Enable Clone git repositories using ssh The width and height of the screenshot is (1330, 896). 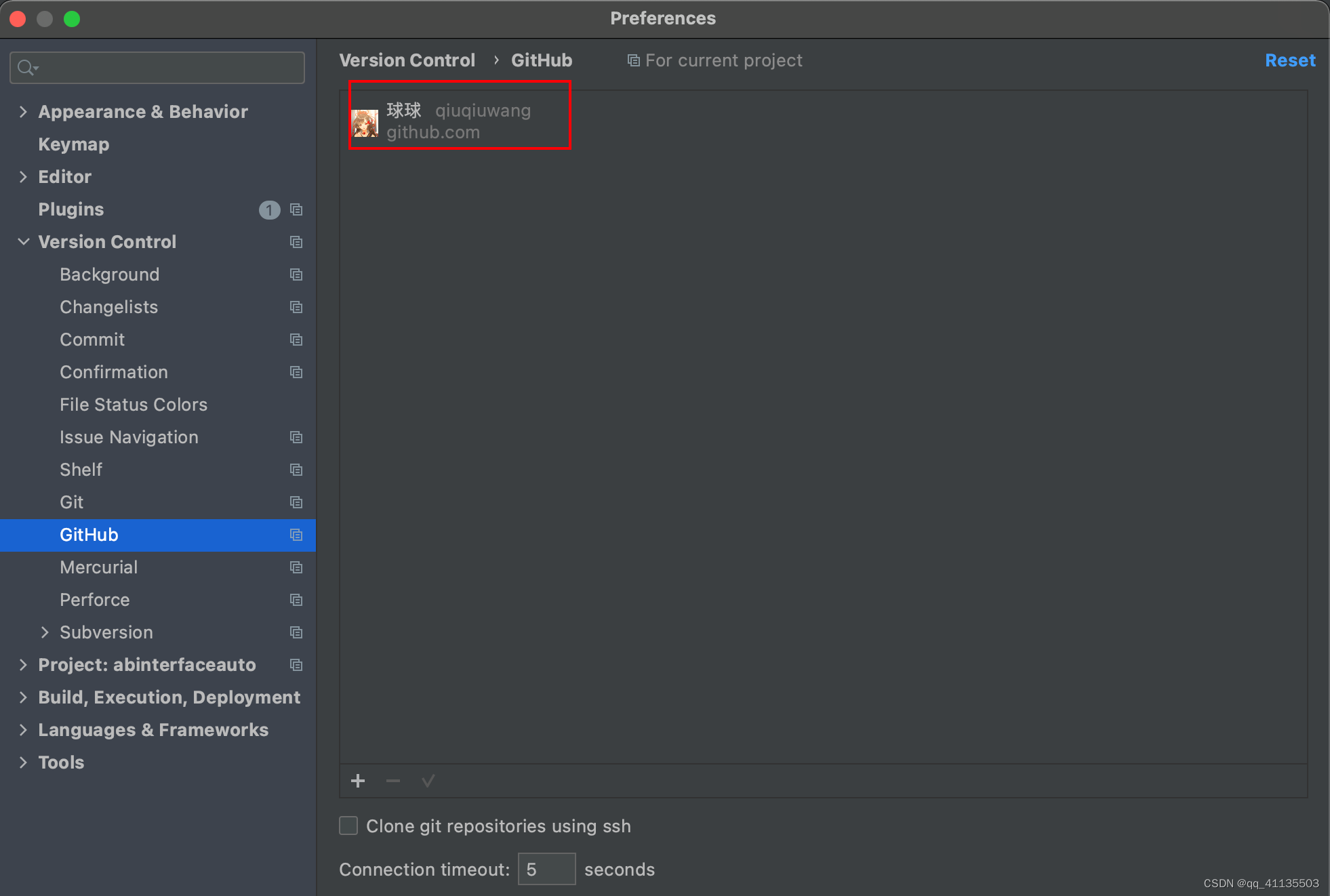tap(348, 826)
